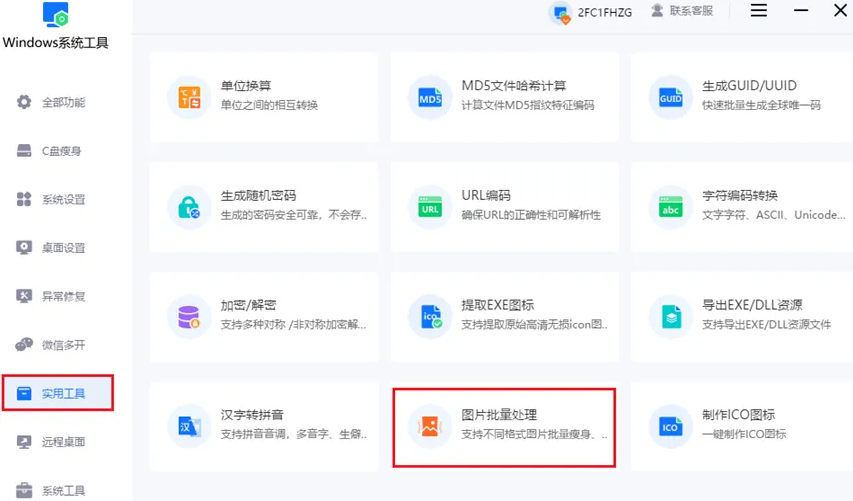Click the green abc encoding icon
This screenshot has height=501, width=853.
coord(670,208)
